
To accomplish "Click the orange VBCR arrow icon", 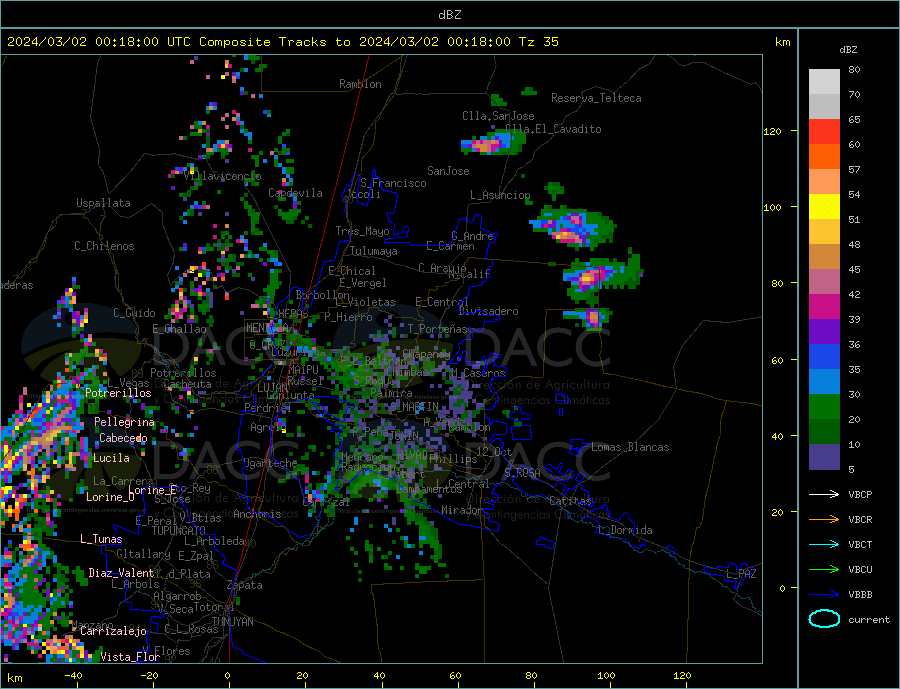I will click(824, 520).
